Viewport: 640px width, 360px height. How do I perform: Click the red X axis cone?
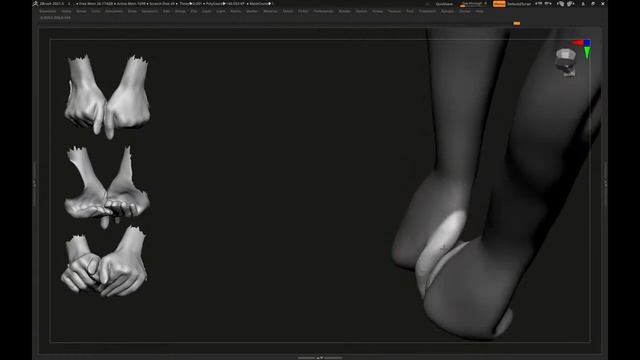(577, 42)
